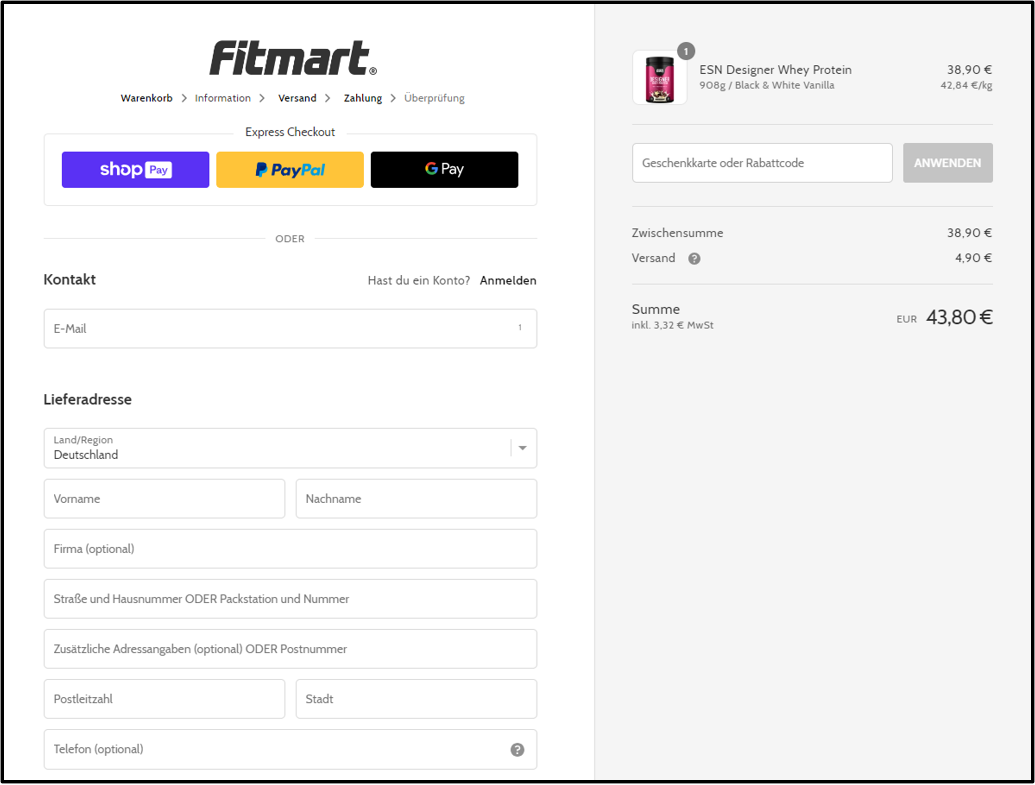The image size is (1035, 785).
Task: Open the Warenkorb breadcrumb
Action: (147, 98)
